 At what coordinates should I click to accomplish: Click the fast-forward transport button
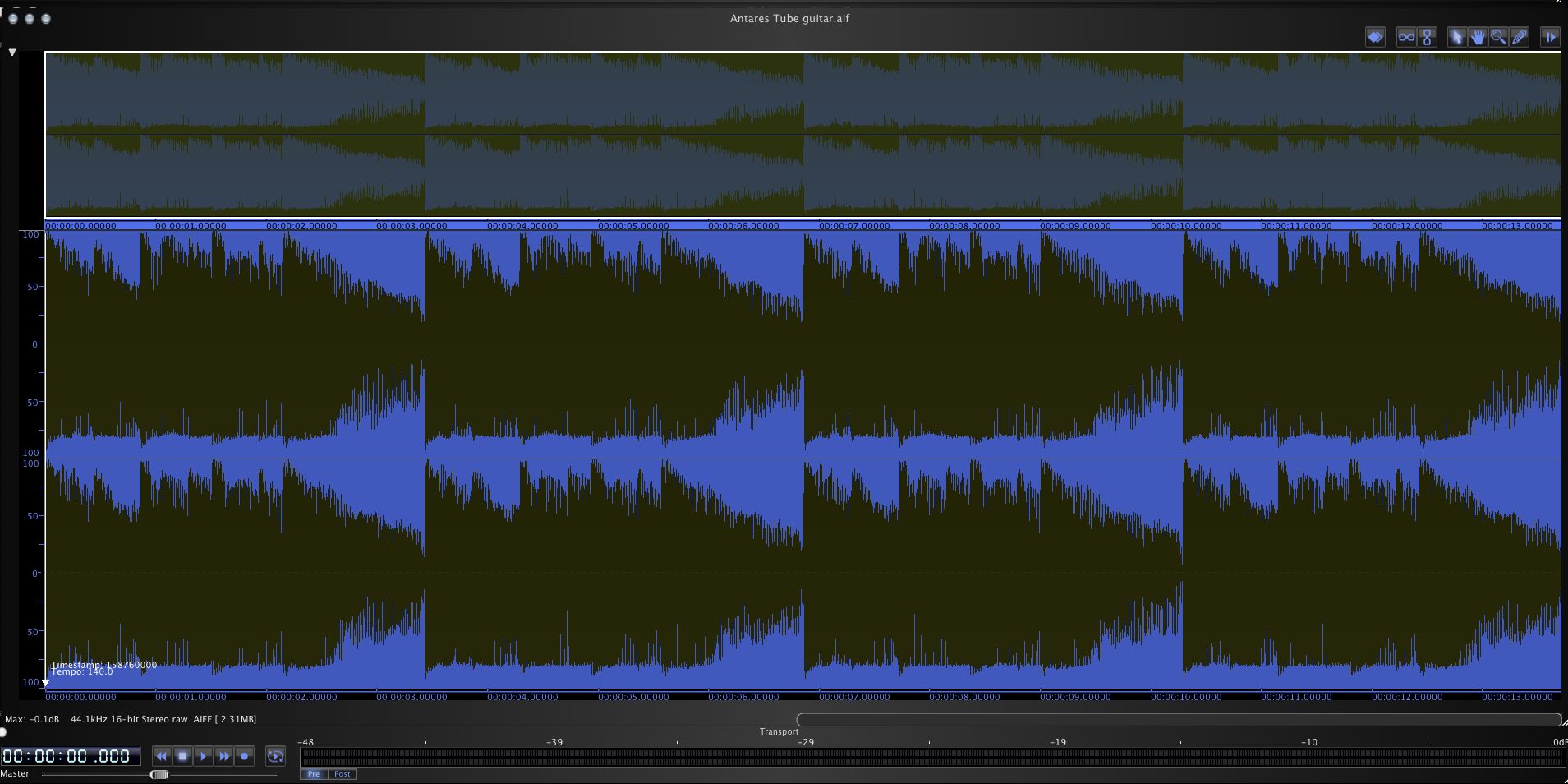pos(223,756)
